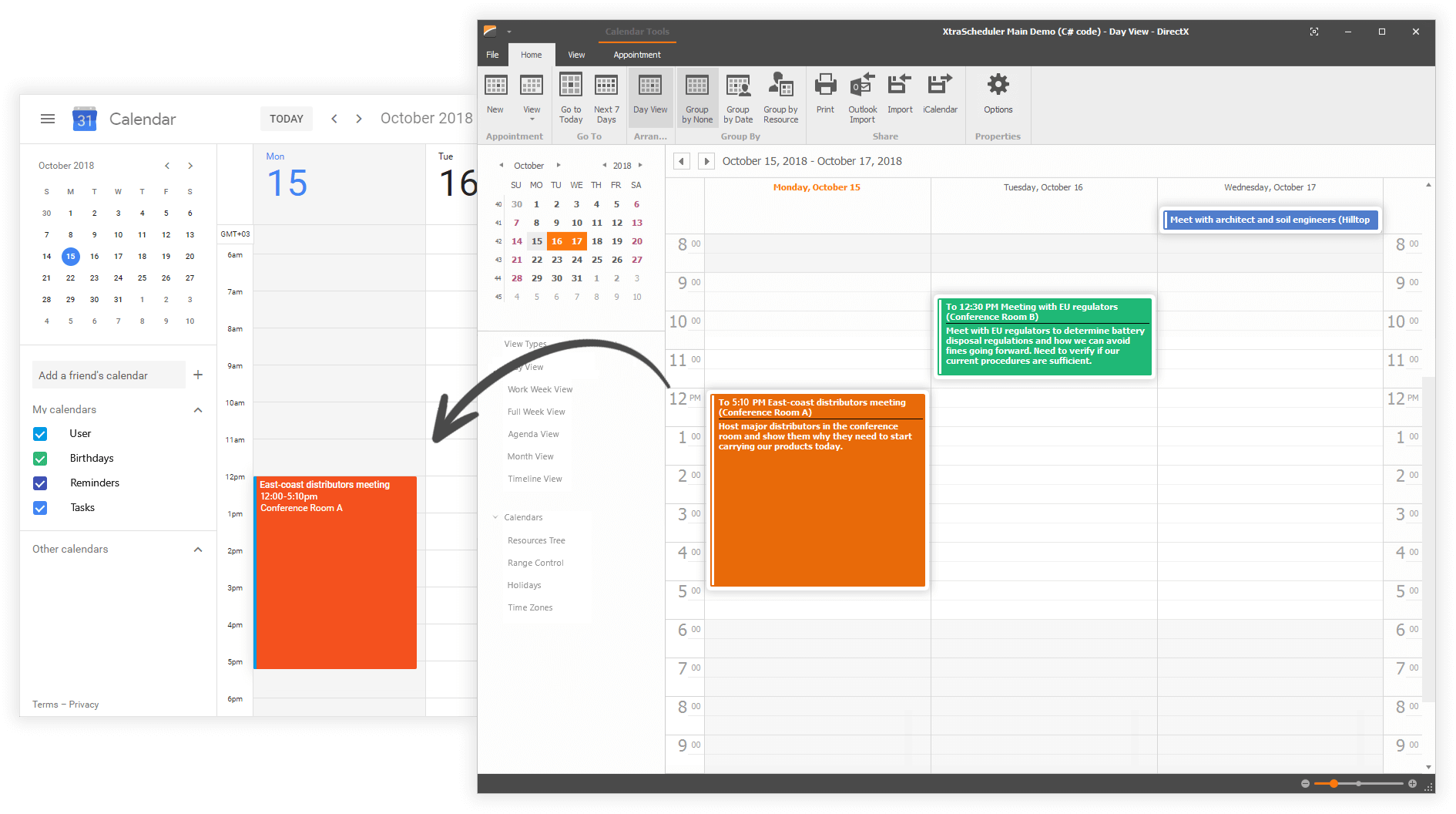Image resolution: width=1456 pixels, height=814 pixels.
Task: Toggle the Reminders calendar checkbox
Action: tap(40, 483)
